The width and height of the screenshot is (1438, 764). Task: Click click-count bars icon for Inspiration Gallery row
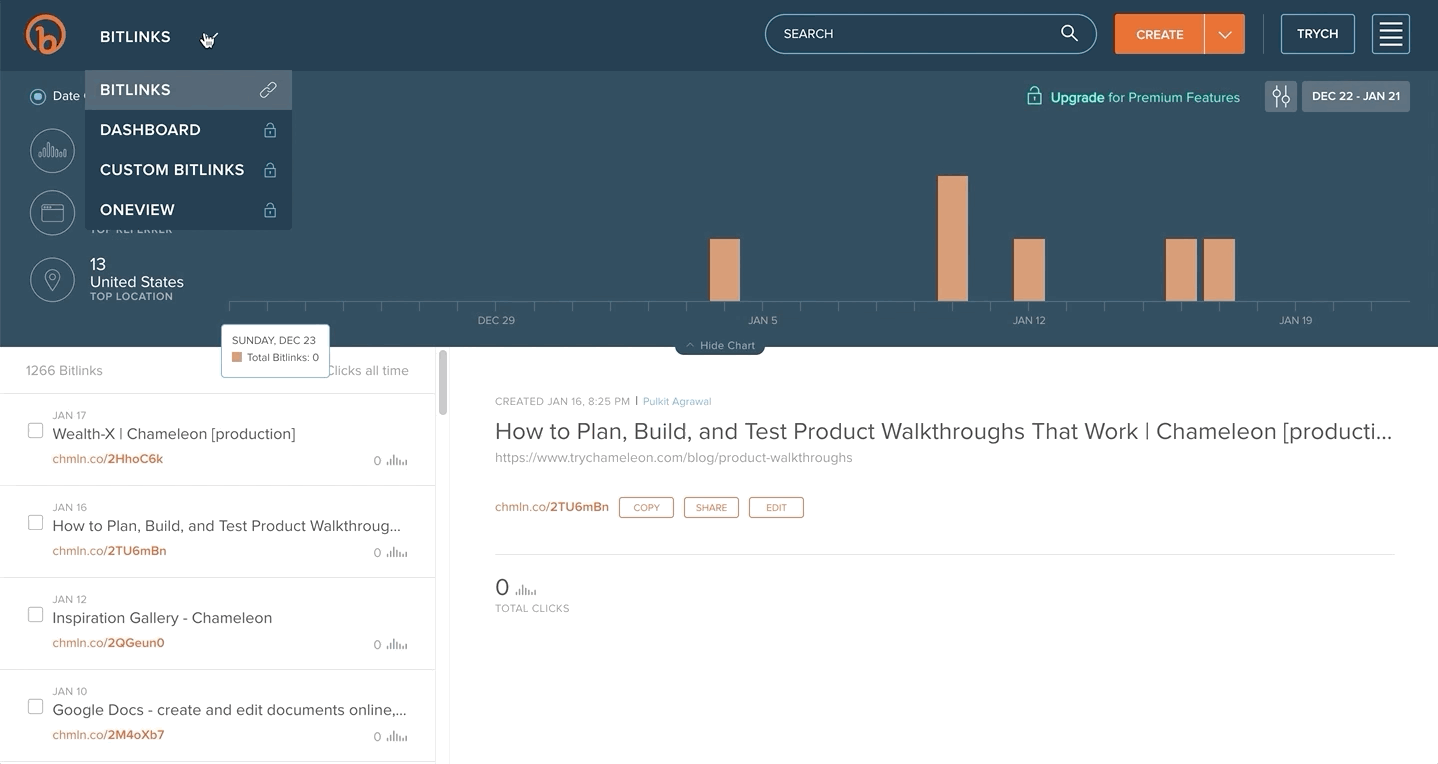point(397,645)
